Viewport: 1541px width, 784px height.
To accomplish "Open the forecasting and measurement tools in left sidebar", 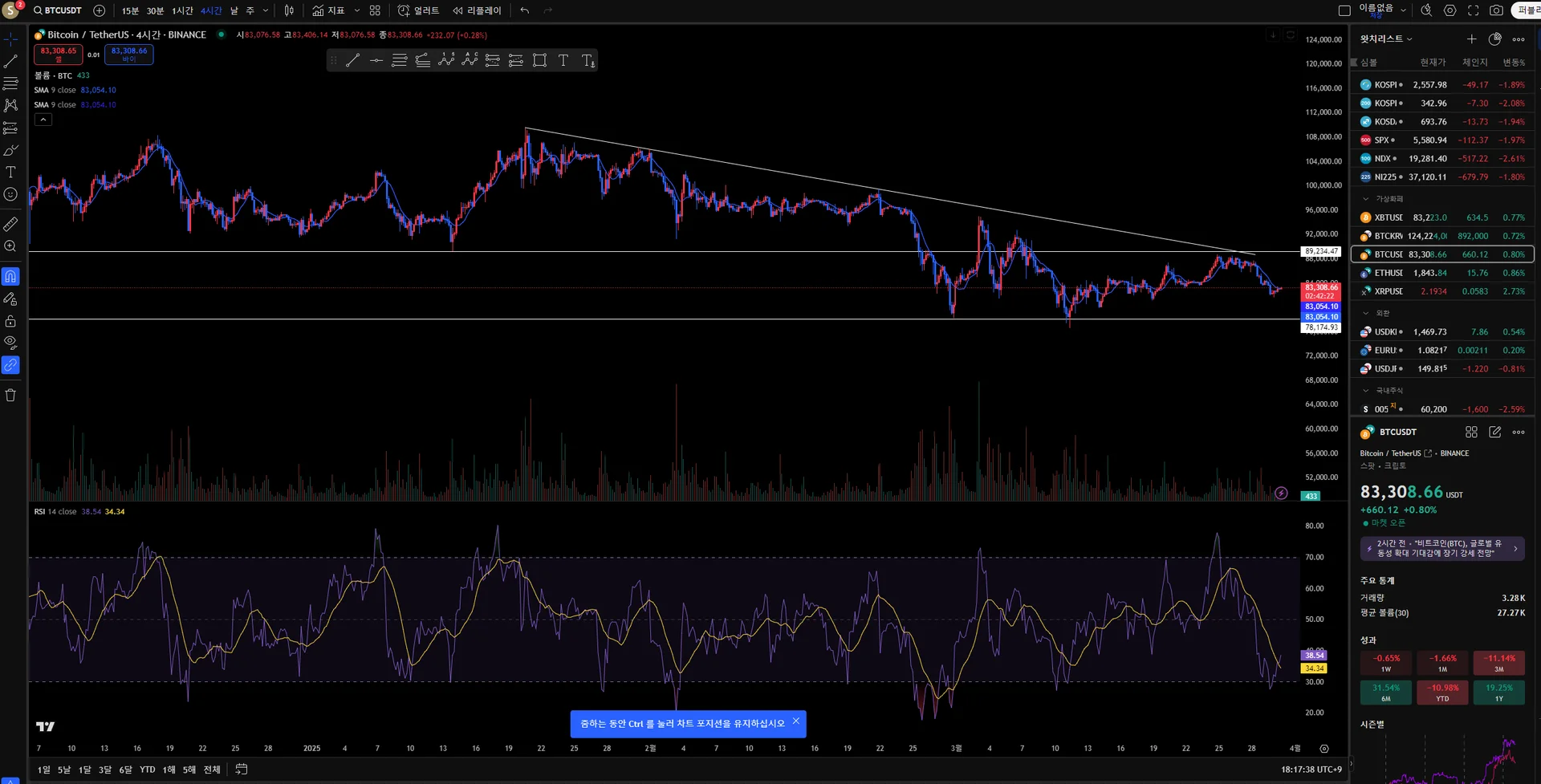I will click(10, 128).
